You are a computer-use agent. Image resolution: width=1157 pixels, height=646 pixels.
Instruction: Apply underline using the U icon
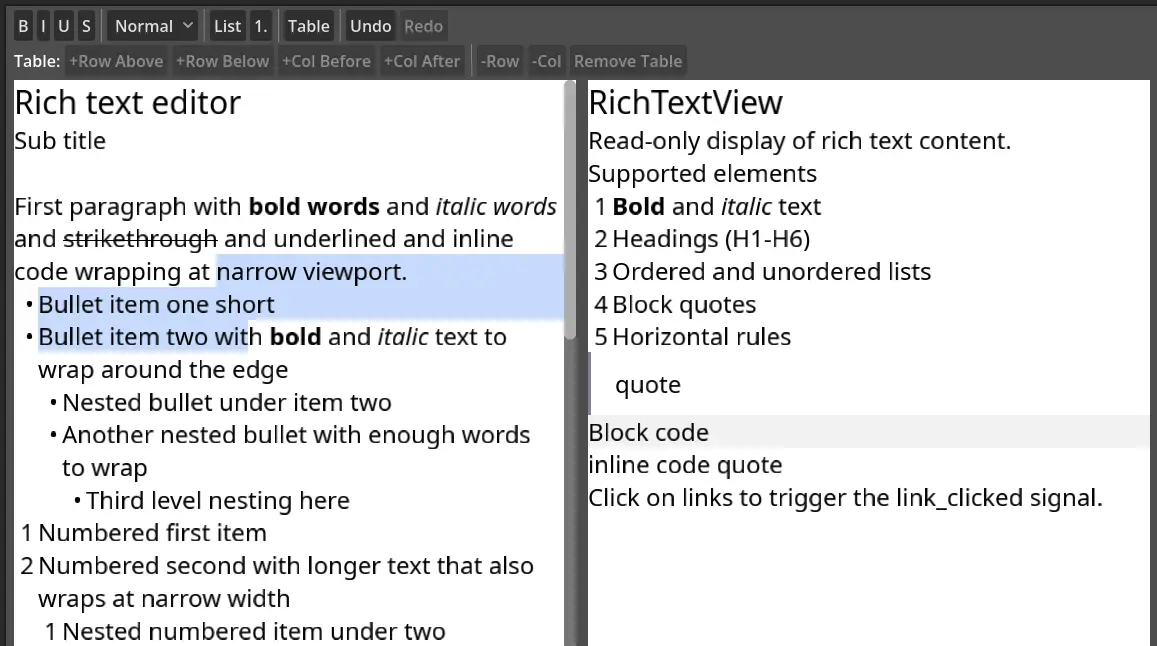[x=64, y=25]
